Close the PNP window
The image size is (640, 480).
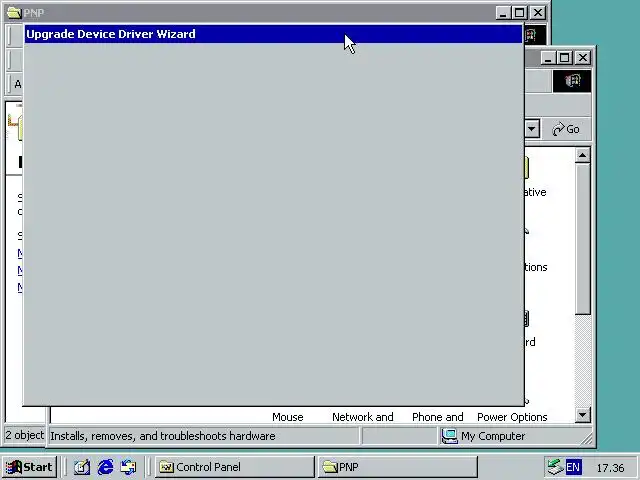tap(538, 13)
